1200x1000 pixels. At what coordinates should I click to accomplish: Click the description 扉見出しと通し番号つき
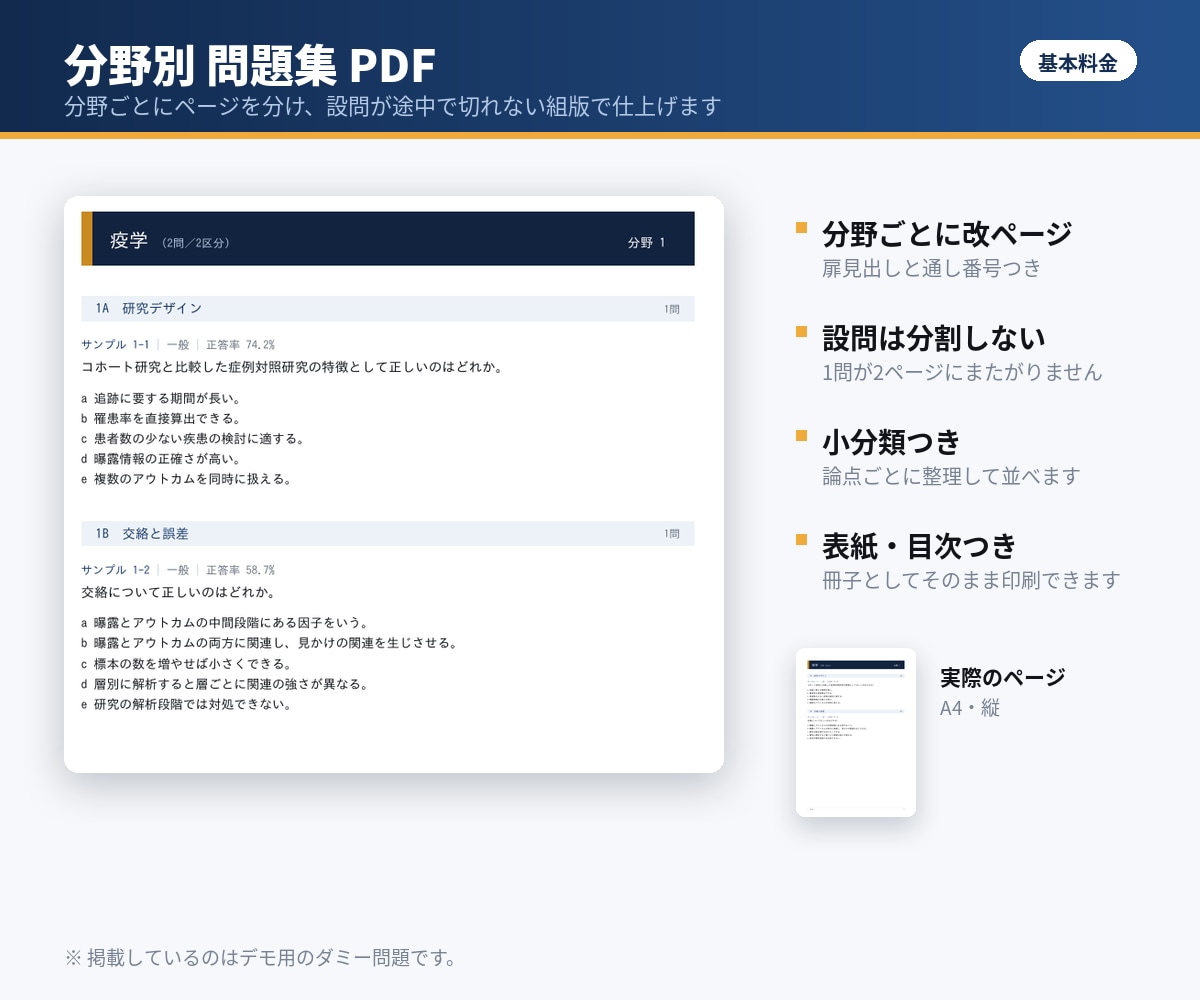[x=931, y=268]
